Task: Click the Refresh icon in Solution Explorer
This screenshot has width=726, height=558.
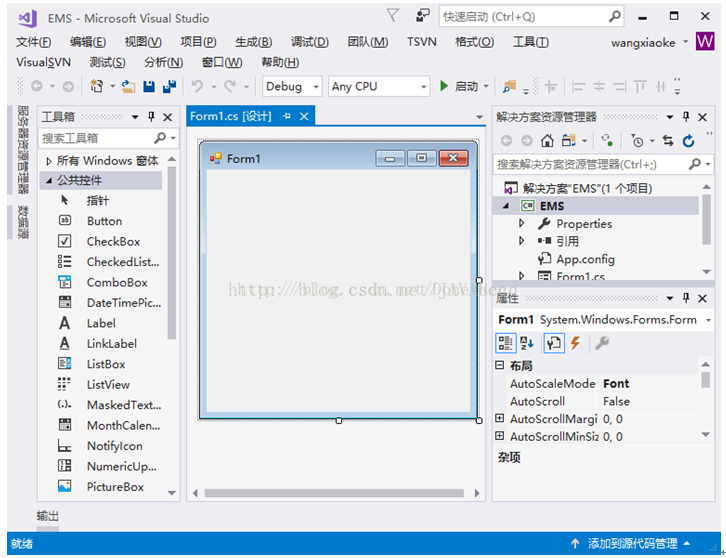Action: [688, 141]
